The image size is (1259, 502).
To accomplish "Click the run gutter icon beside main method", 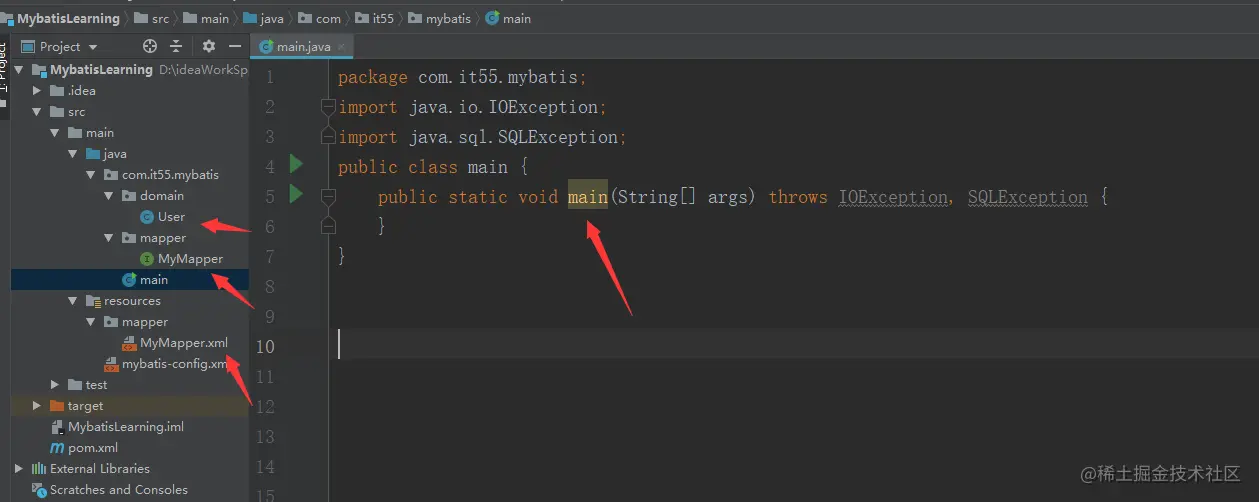I will click(296, 192).
